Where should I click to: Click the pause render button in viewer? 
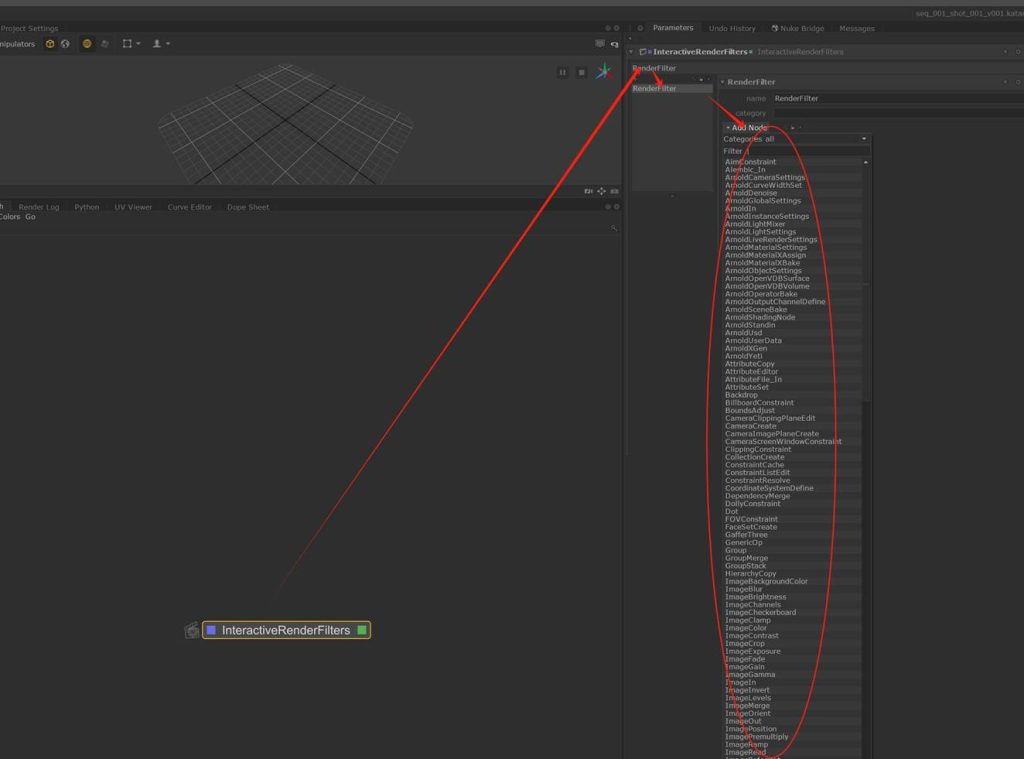(x=563, y=72)
